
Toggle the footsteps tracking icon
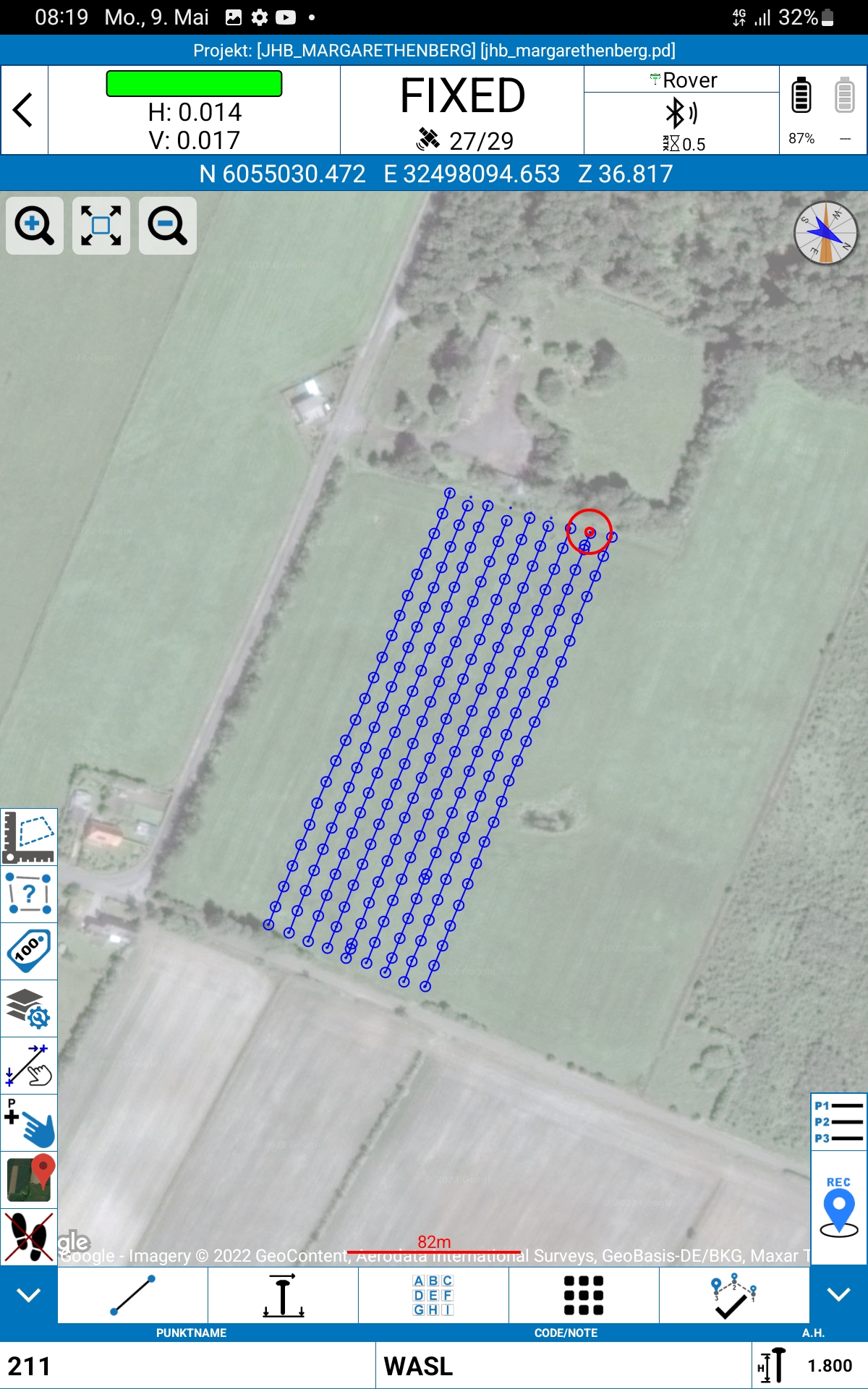pos(29,1237)
